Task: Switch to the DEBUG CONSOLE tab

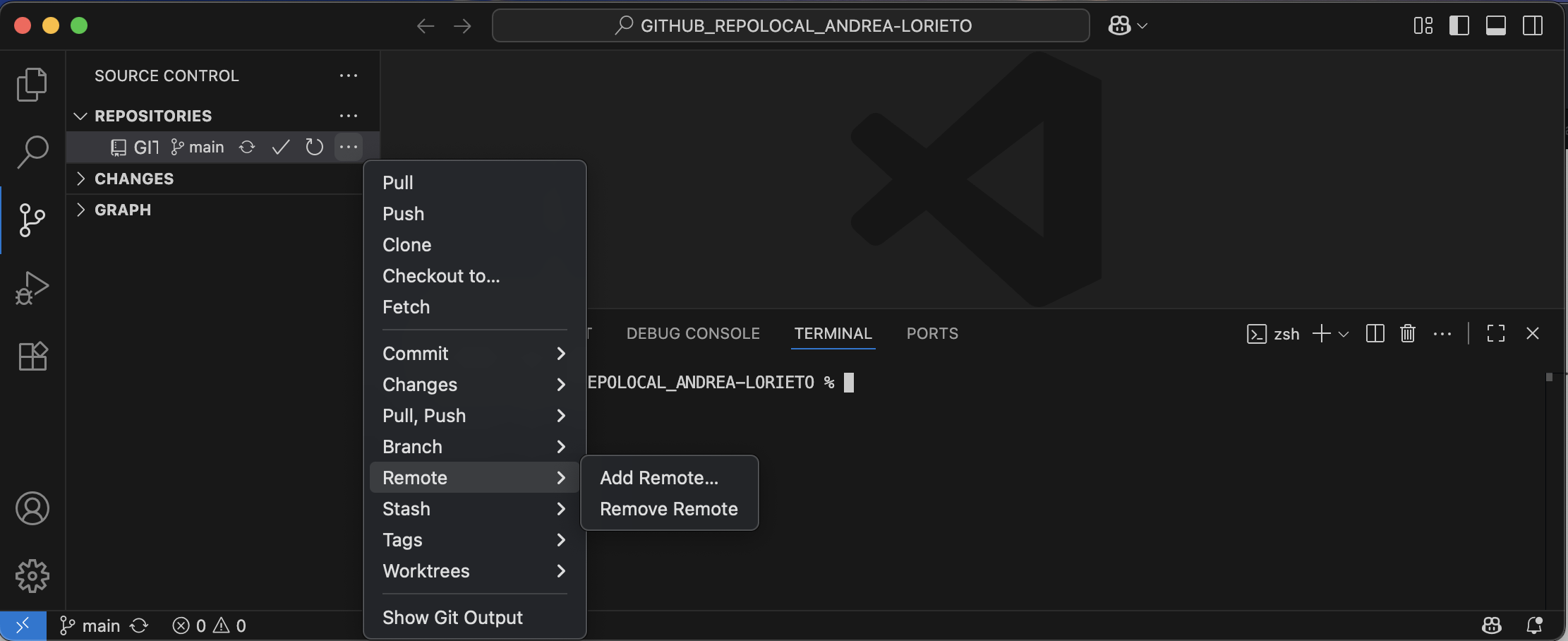Action: click(692, 333)
